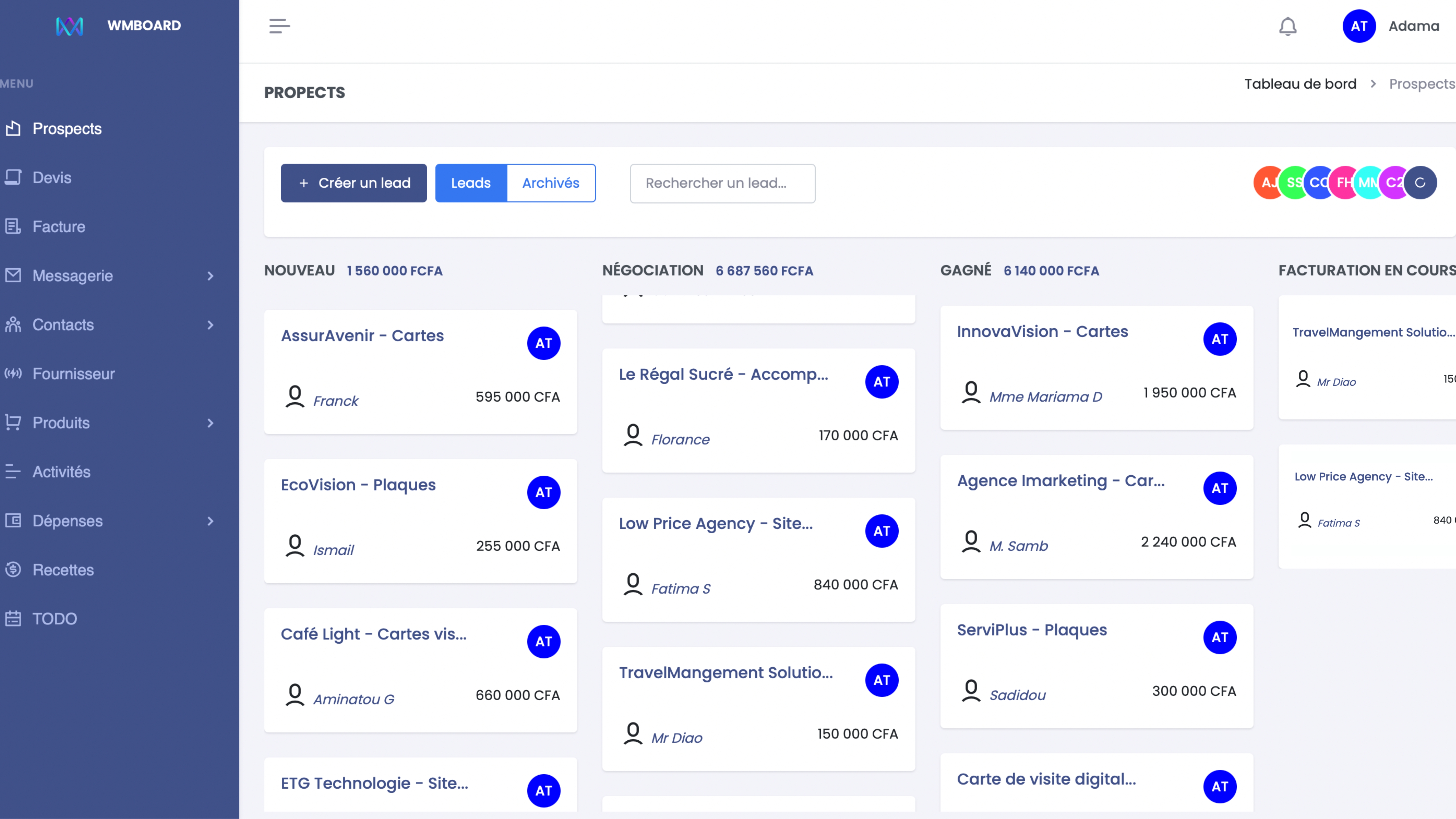Open the Prospects menu item
Viewport: 1456px width, 819px height.
[x=67, y=128]
